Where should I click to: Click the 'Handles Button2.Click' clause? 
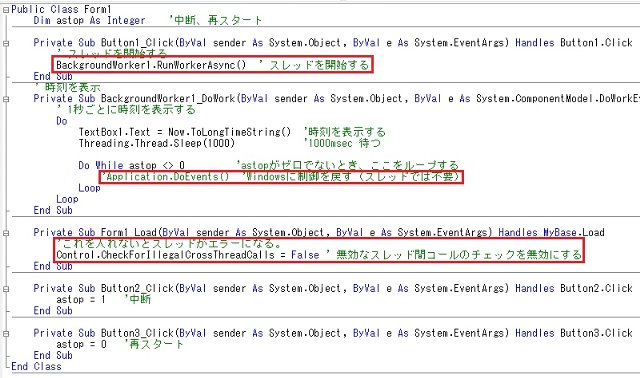[573, 288]
